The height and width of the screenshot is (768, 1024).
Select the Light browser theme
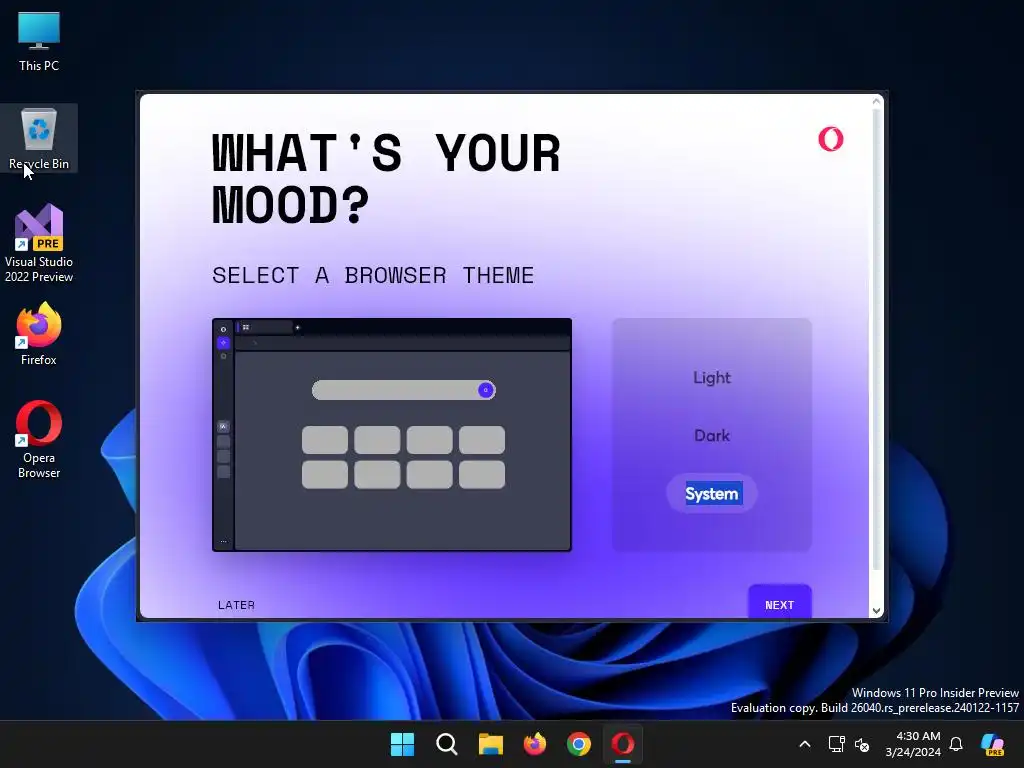tap(712, 377)
